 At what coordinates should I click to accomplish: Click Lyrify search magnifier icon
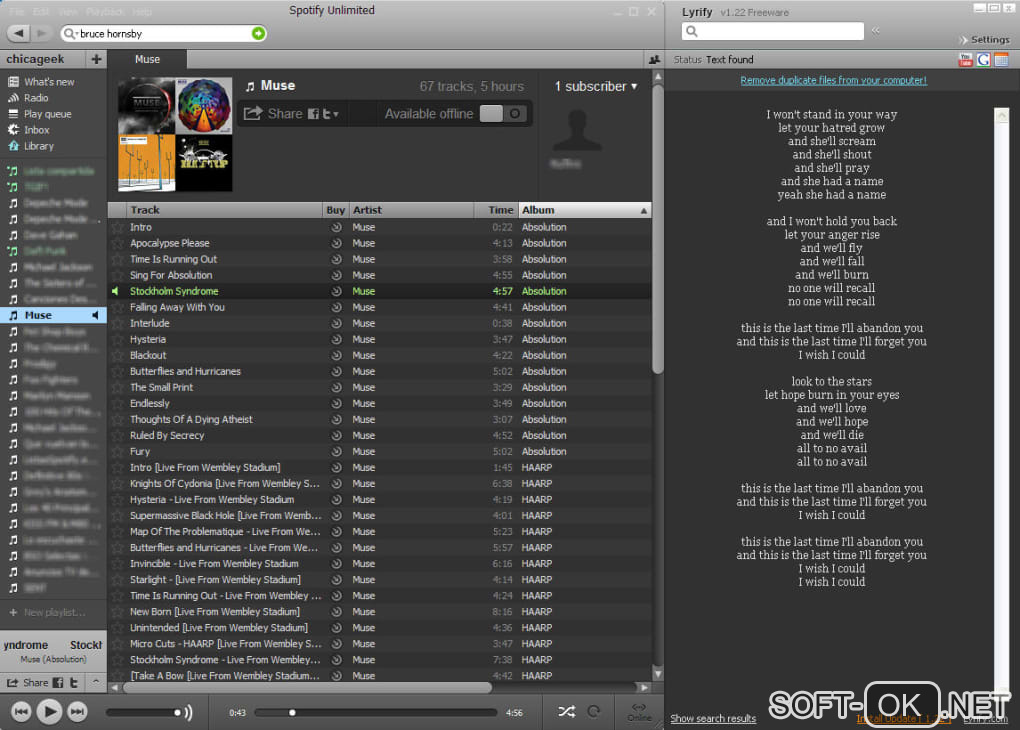692,31
